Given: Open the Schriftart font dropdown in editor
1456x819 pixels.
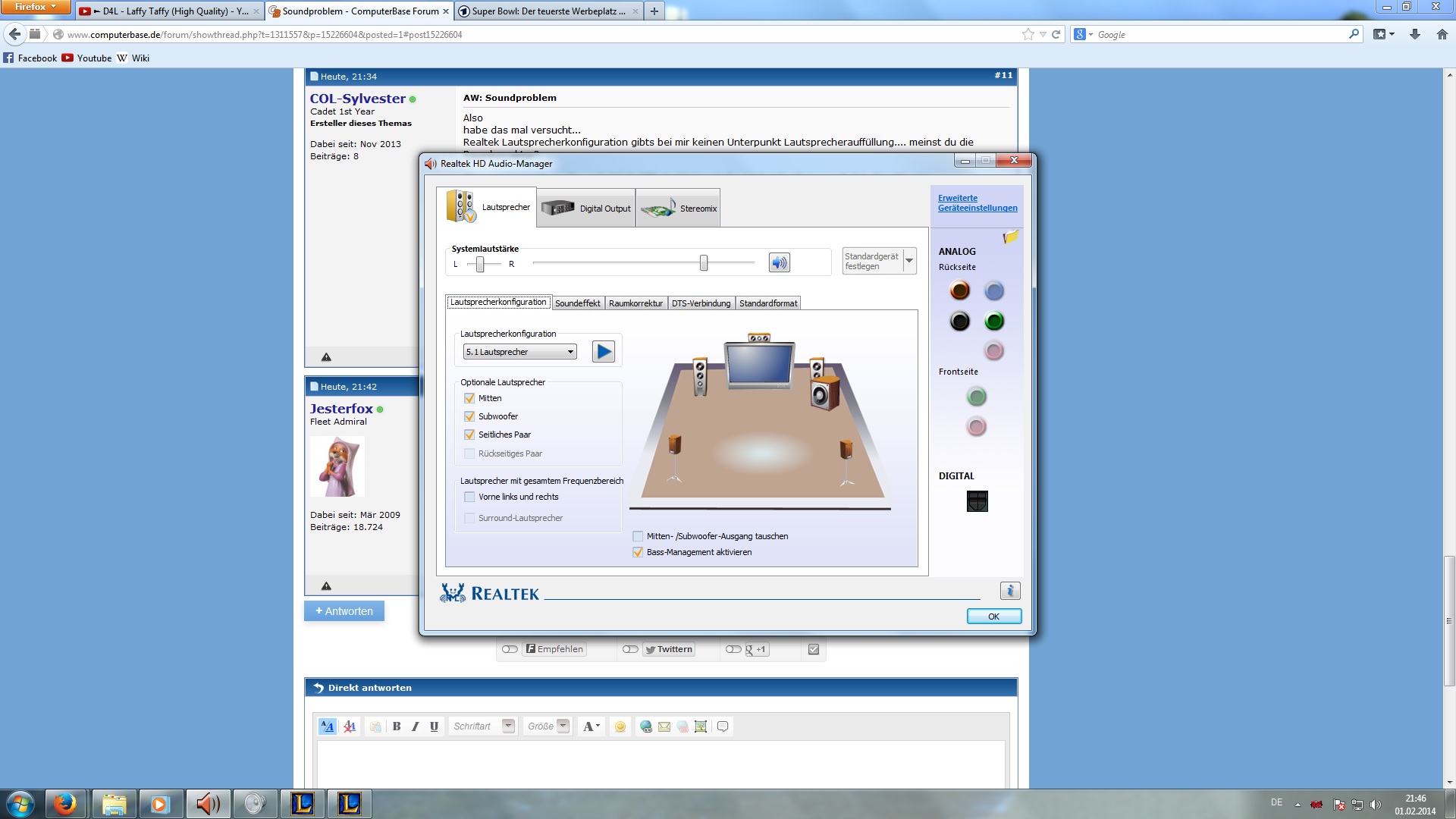Looking at the screenshot, I should (508, 726).
